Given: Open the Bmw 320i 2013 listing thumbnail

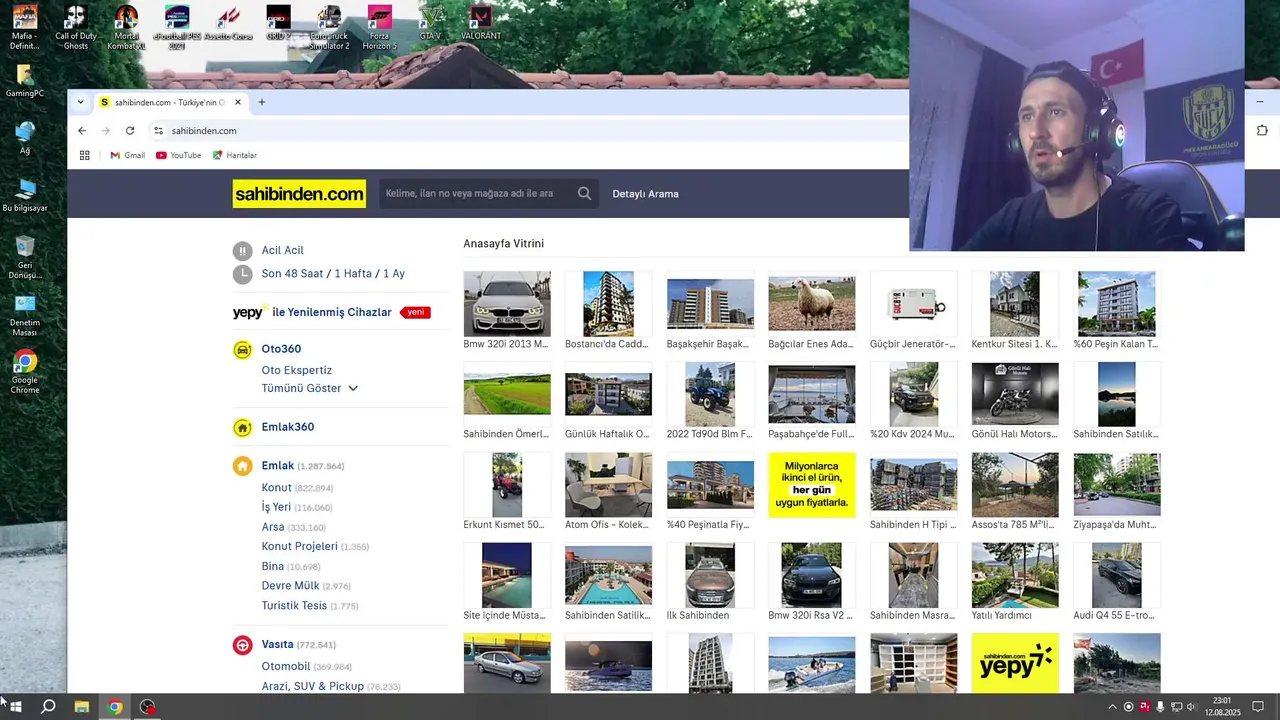Looking at the screenshot, I should pyautogui.click(x=507, y=303).
